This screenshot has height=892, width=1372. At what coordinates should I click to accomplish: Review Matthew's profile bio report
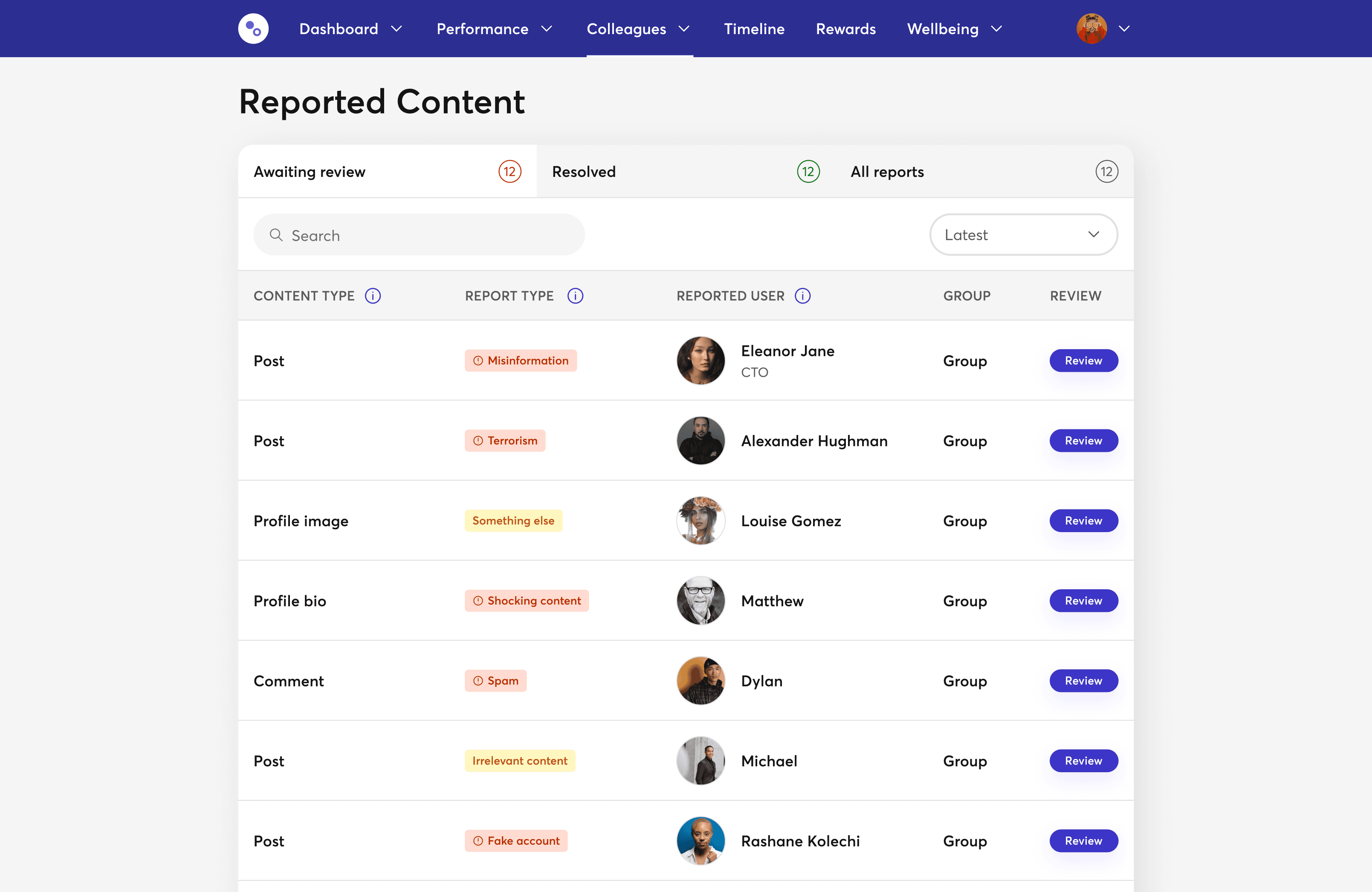[x=1083, y=601]
